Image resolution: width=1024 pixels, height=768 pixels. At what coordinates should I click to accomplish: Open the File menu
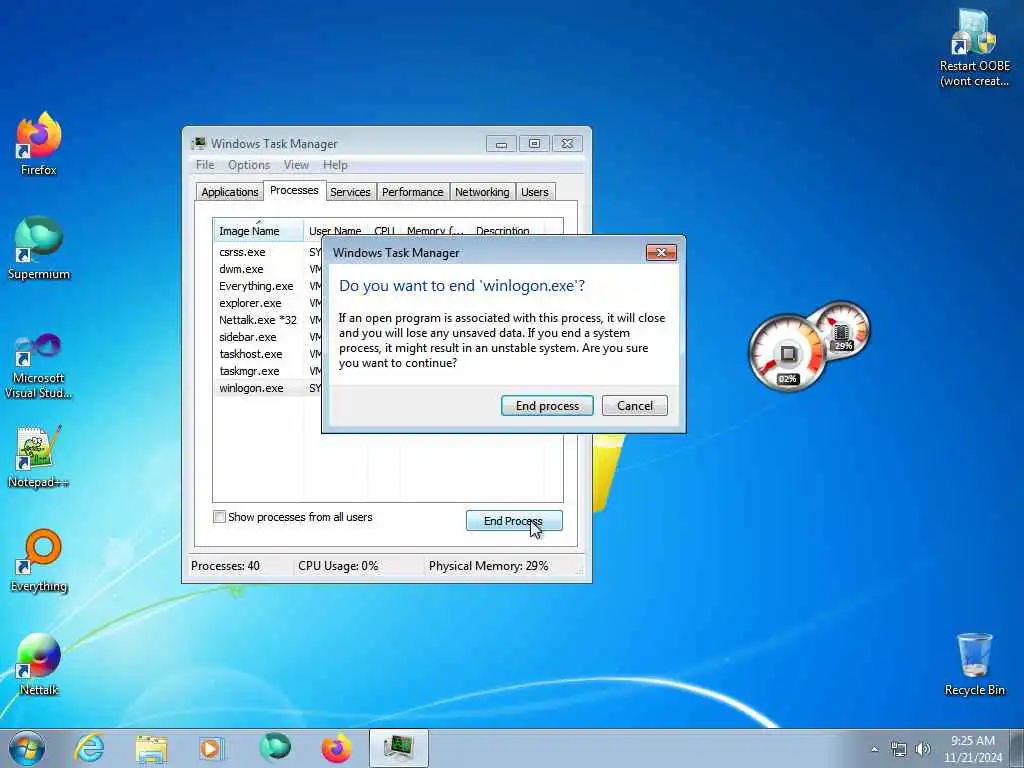pos(205,165)
